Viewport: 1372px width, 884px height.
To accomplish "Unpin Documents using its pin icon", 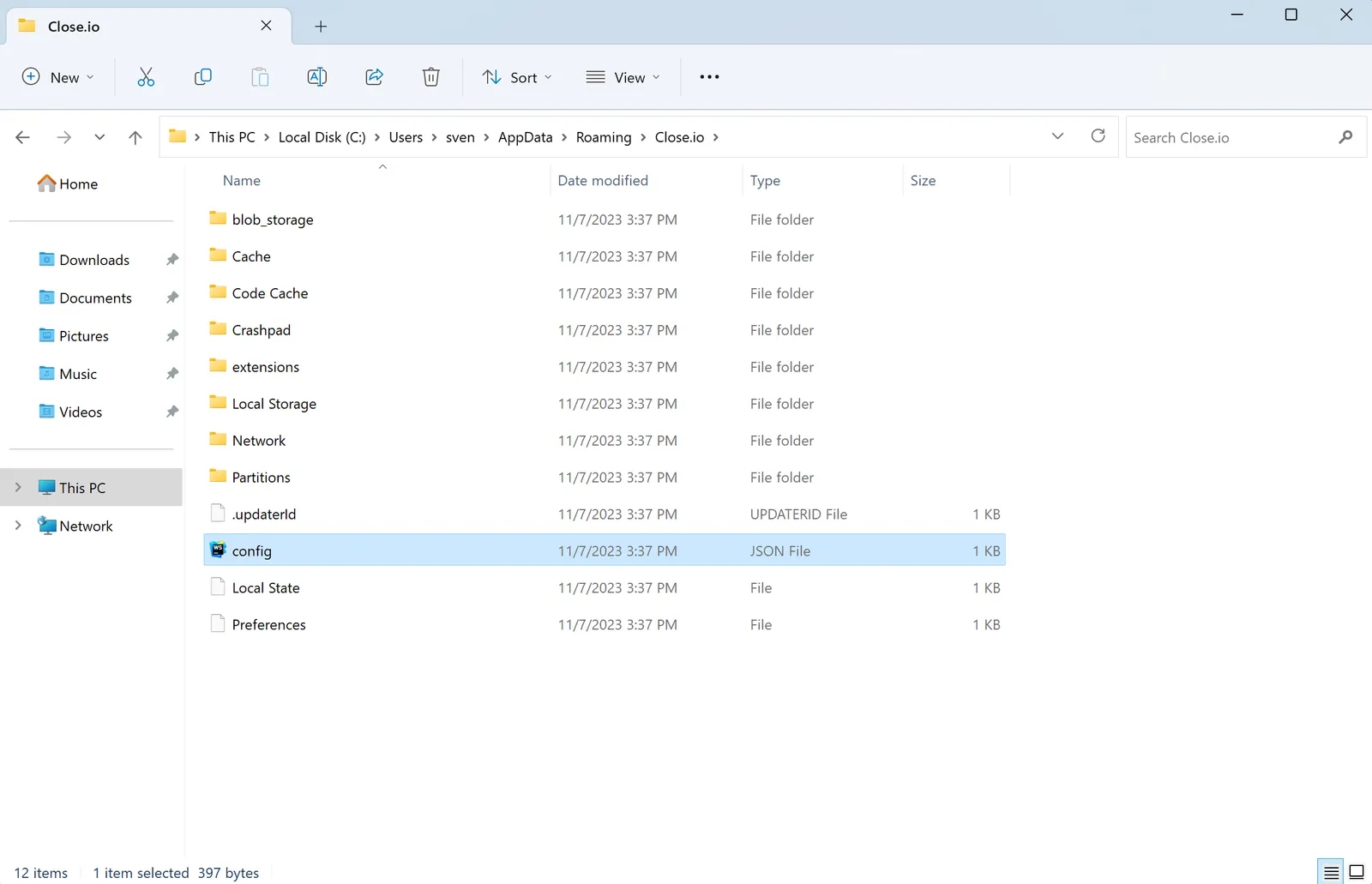I will tap(172, 298).
